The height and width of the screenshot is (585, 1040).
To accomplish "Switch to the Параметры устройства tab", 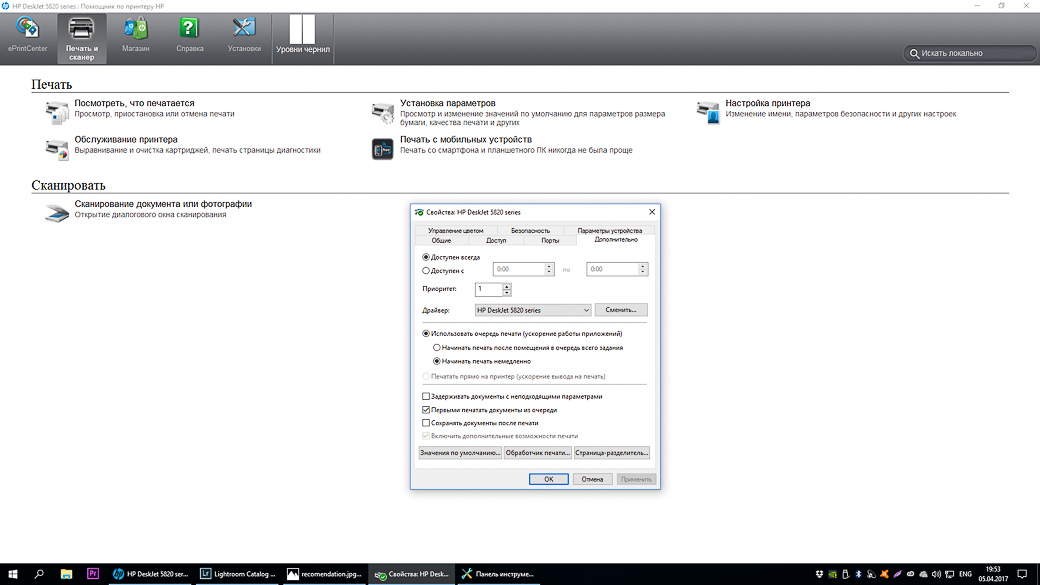I will pos(610,231).
